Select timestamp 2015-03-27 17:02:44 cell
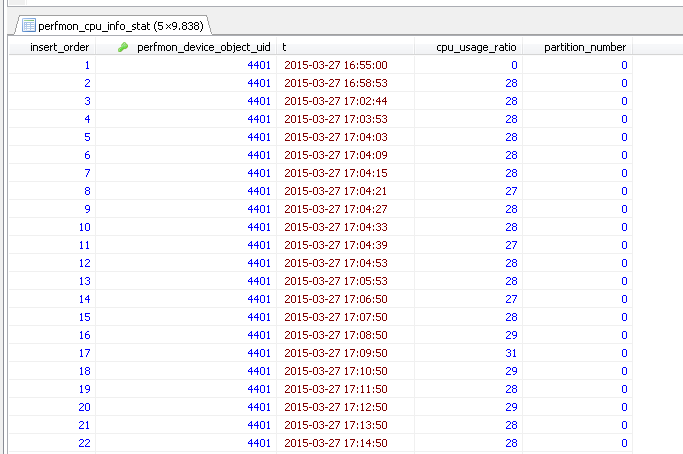This screenshot has width=683, height=454. (345, 101)
